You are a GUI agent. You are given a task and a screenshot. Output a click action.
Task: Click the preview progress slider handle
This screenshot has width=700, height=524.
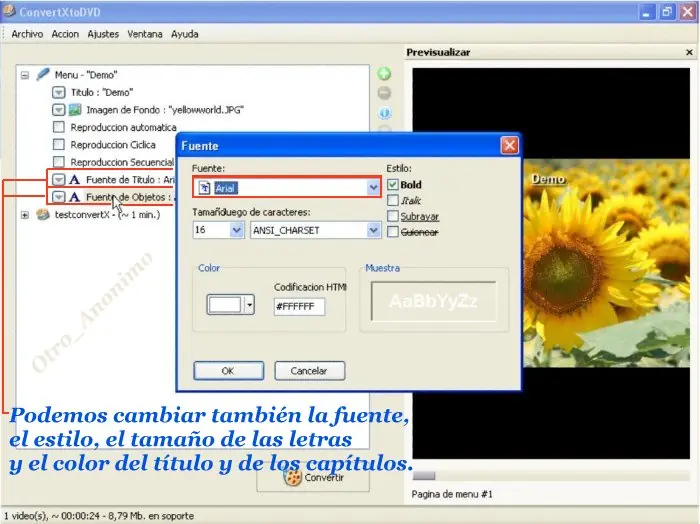[424, 476]
